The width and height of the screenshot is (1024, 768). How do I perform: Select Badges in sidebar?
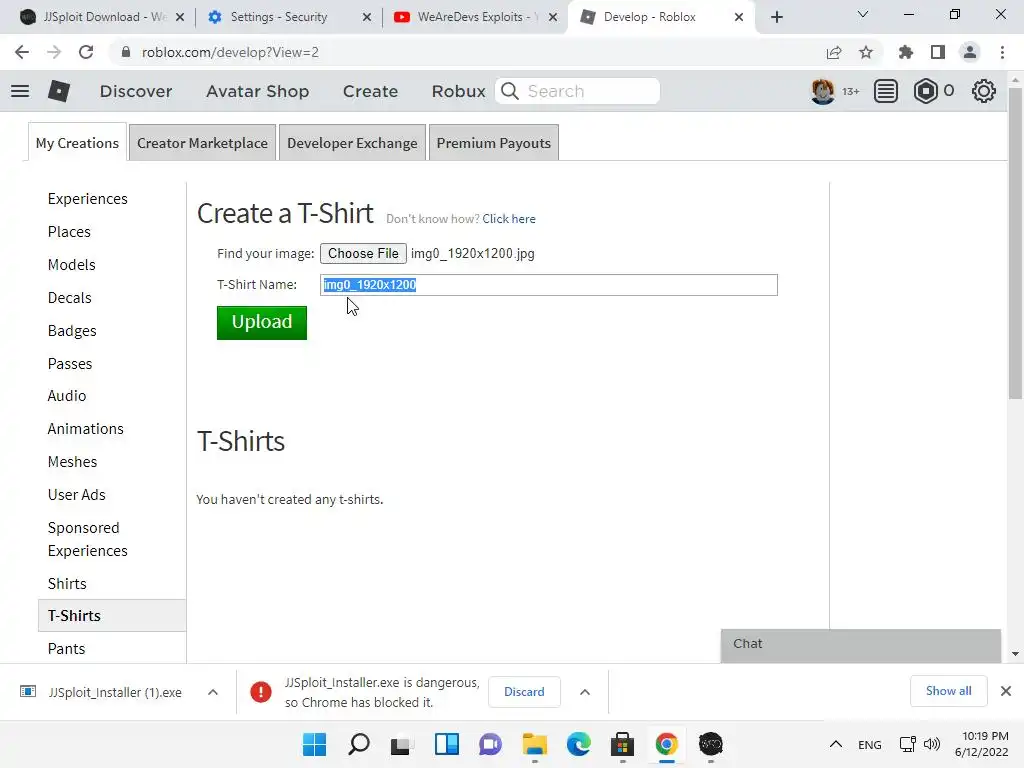pyautogui.click(x=72, y=331)
